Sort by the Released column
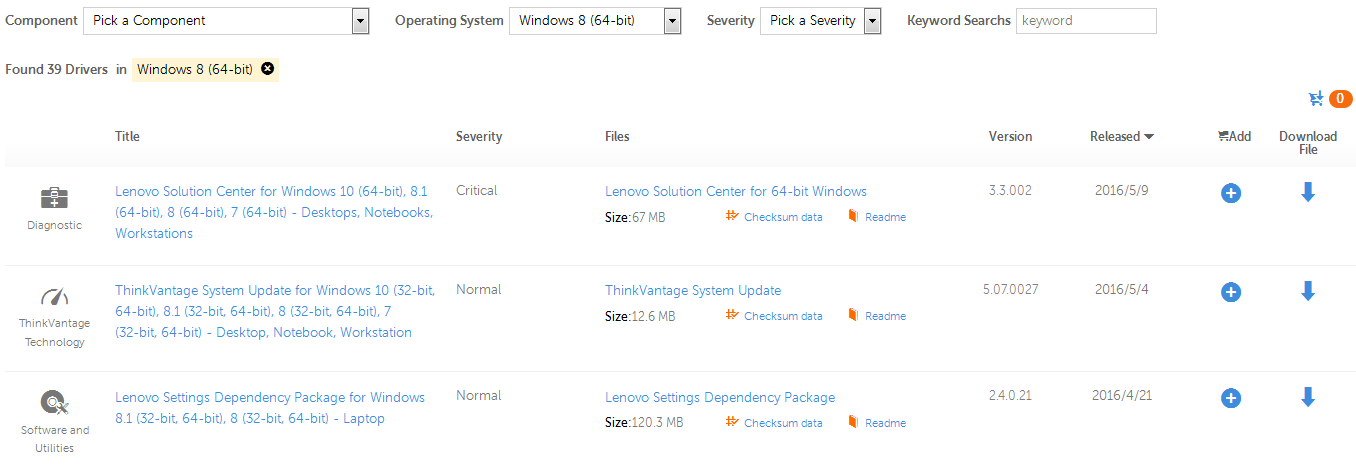The height and width of the screenshot is (472, 1356). [x=1122, y=137]
